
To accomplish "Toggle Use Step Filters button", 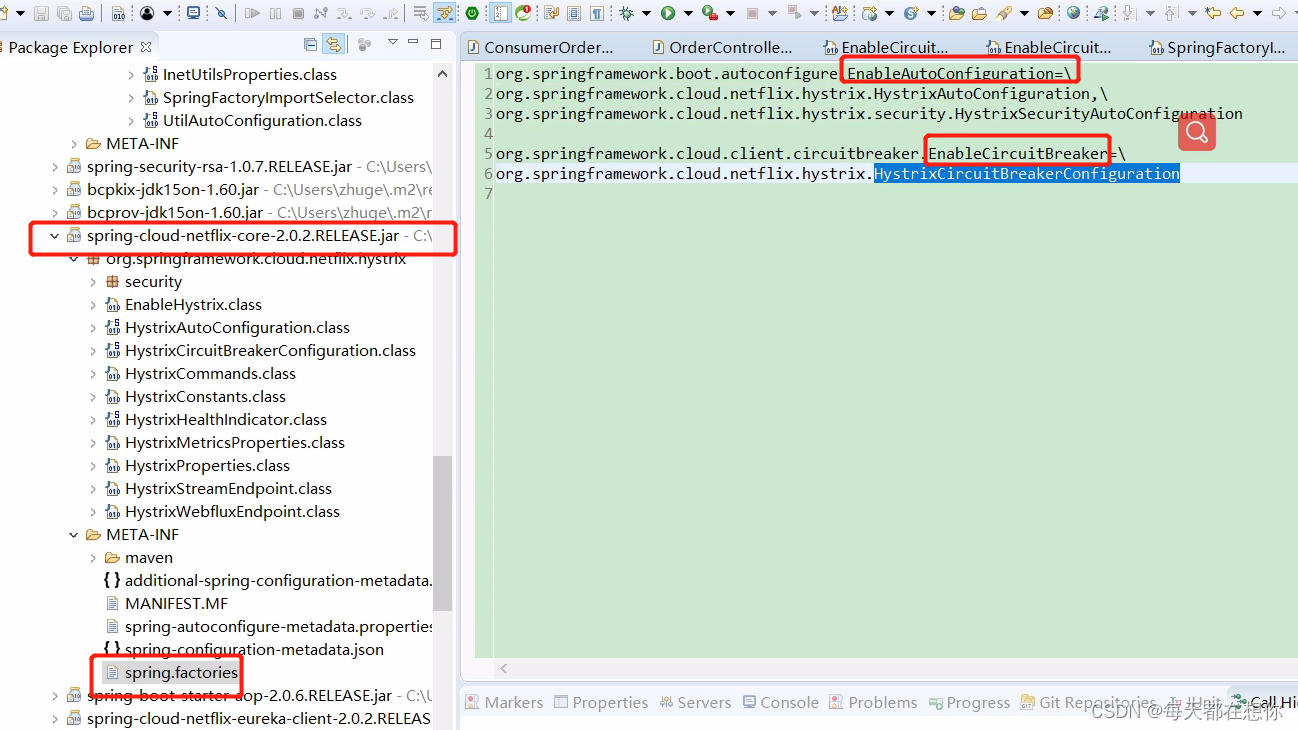I will coord(443,13).
